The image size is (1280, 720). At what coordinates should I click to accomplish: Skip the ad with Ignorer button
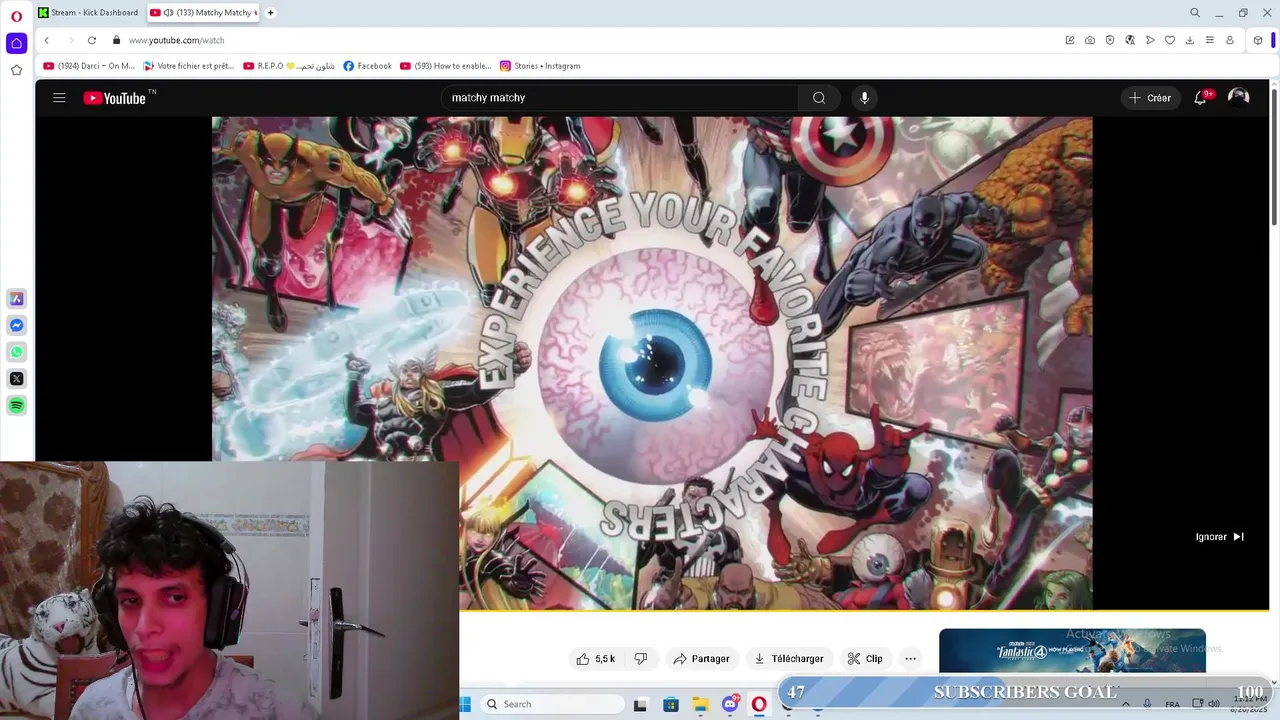pyautogui.click(x=1220, y=537)
